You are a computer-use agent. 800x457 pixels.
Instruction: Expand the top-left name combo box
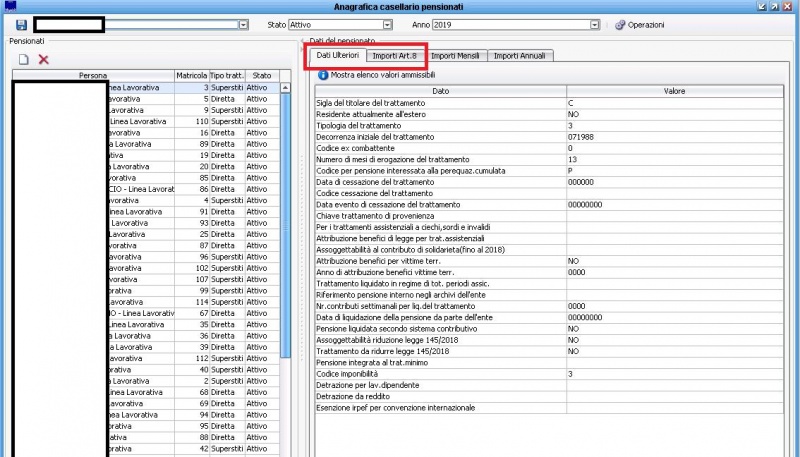click(x=243, y=24)
